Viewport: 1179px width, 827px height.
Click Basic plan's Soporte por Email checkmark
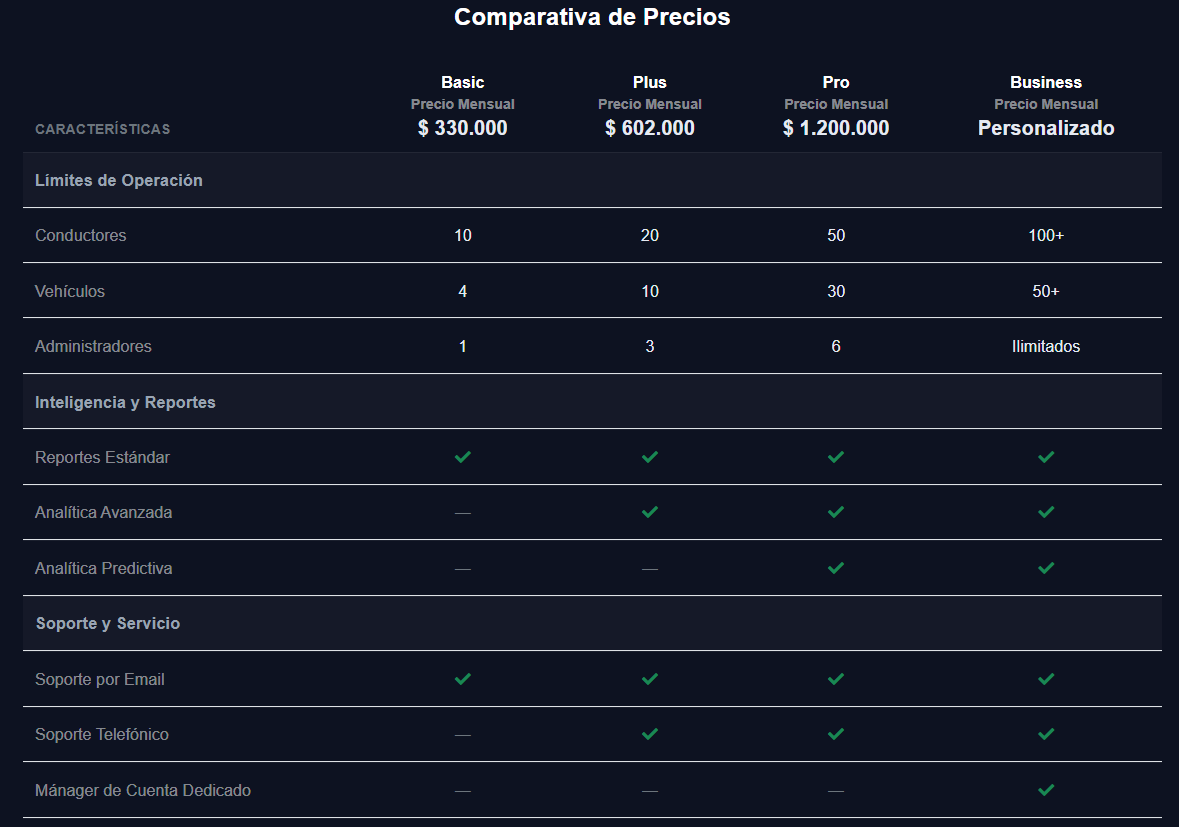[x=462, y=679]
